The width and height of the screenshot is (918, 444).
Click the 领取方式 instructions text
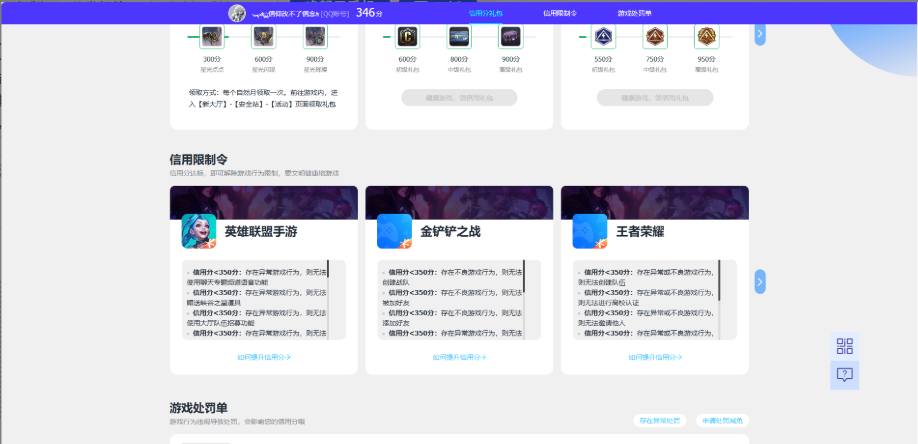point(263,98)
